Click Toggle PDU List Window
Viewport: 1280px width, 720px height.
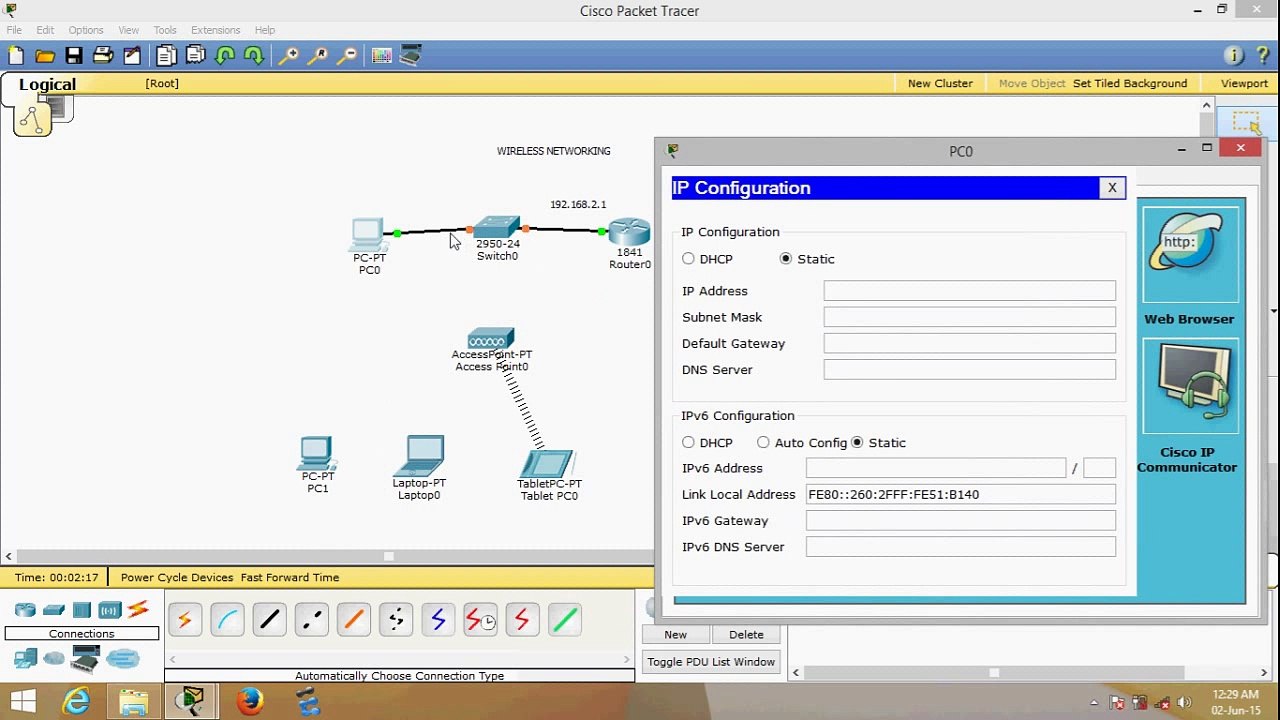click(x=711, y=662)
